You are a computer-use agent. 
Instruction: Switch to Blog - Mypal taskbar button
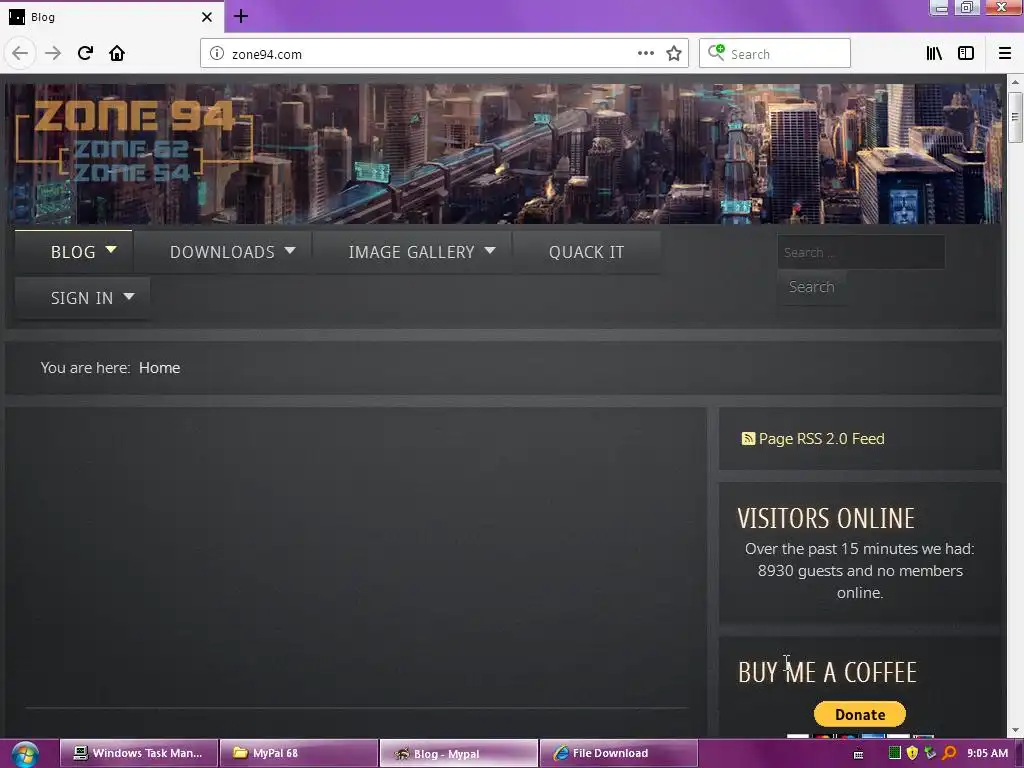click(x=459, y=754)
